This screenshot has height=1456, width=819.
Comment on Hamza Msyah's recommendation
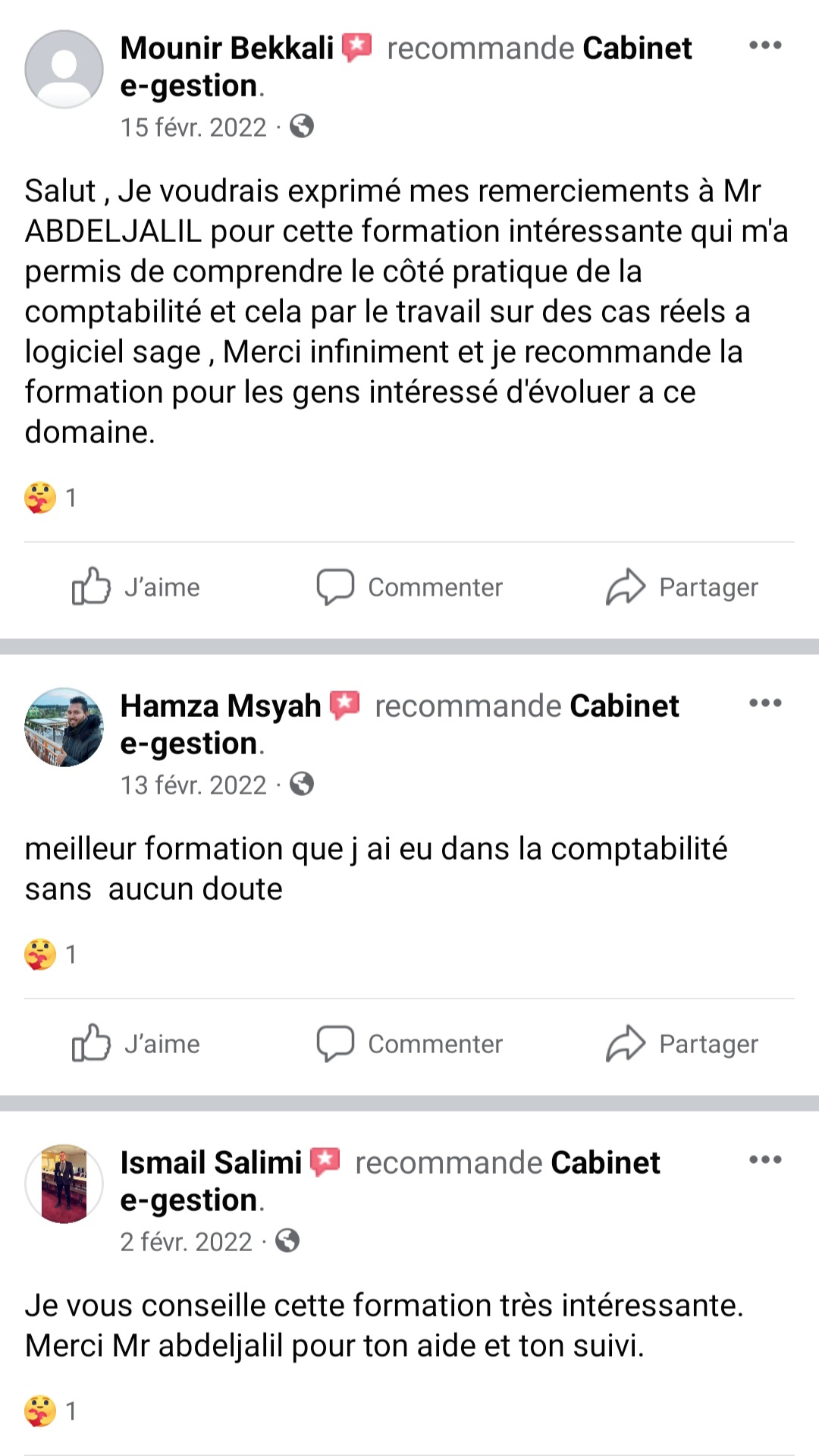(409, 1044)
